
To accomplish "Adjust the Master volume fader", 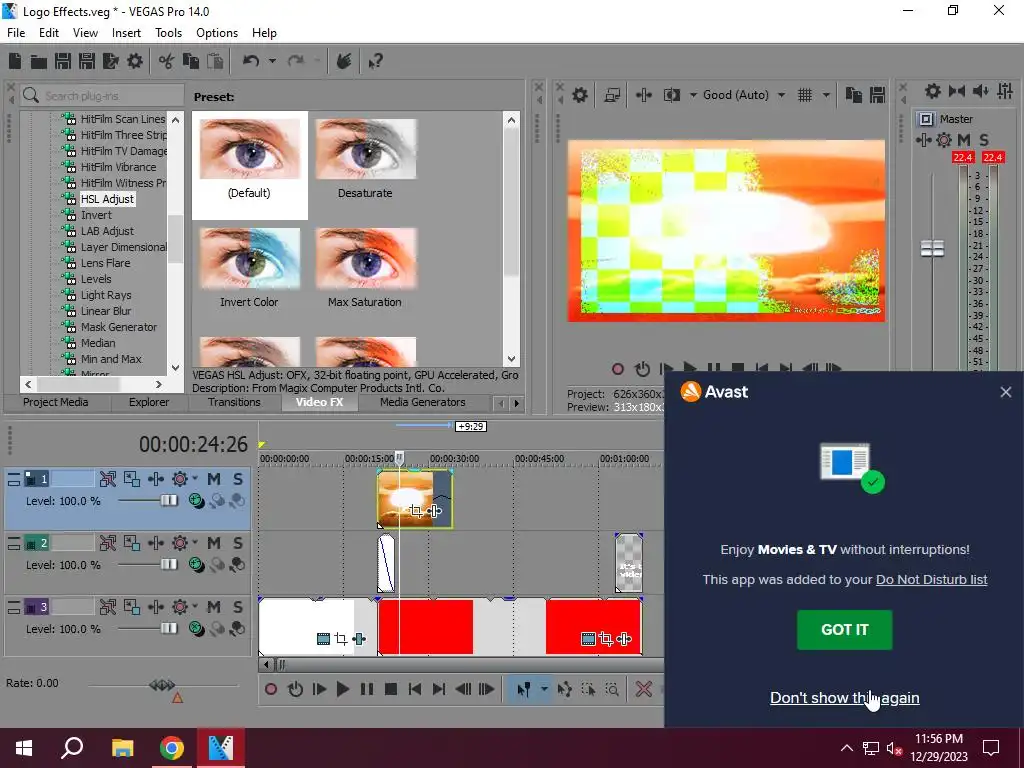I will click(x=932, y=248).
